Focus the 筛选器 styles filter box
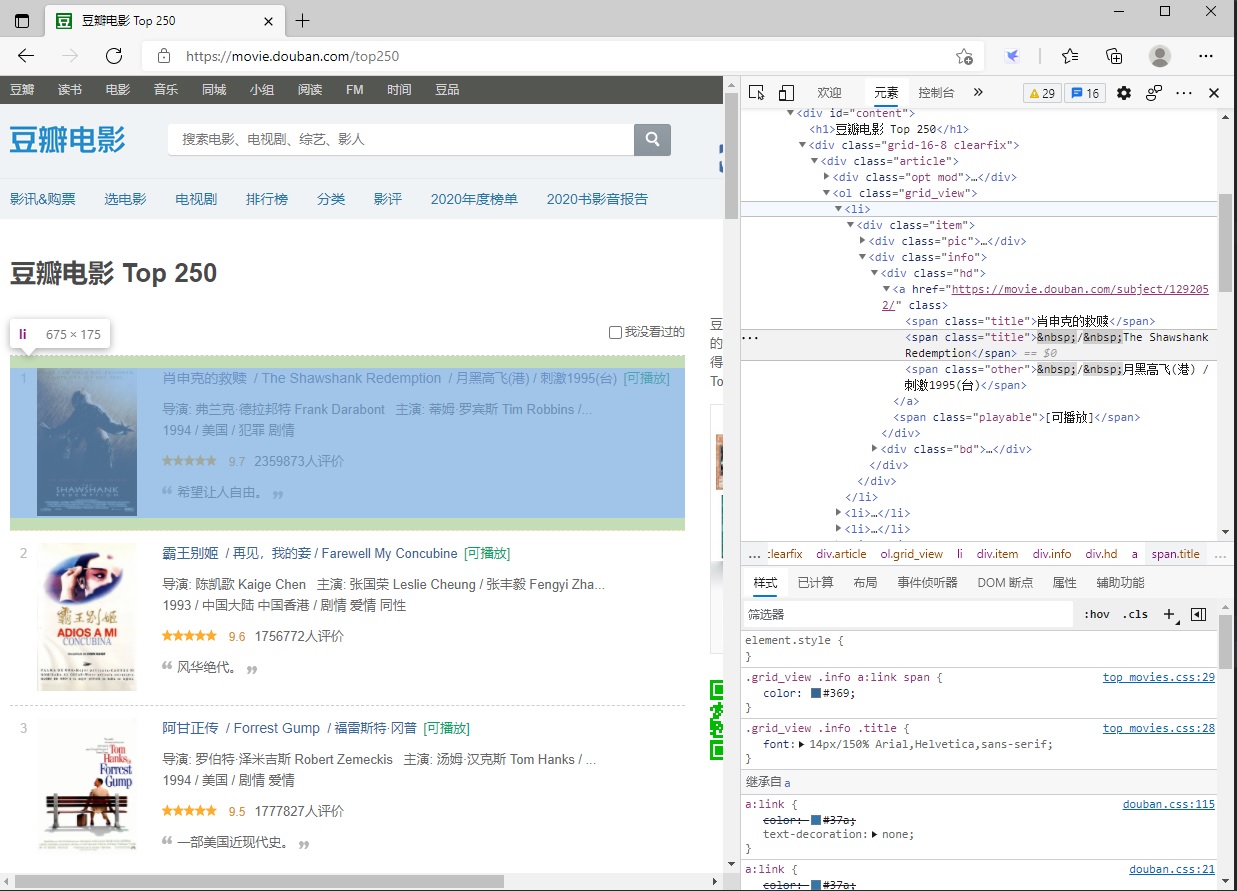This screenshot has width=1237, height=891. 908,614
